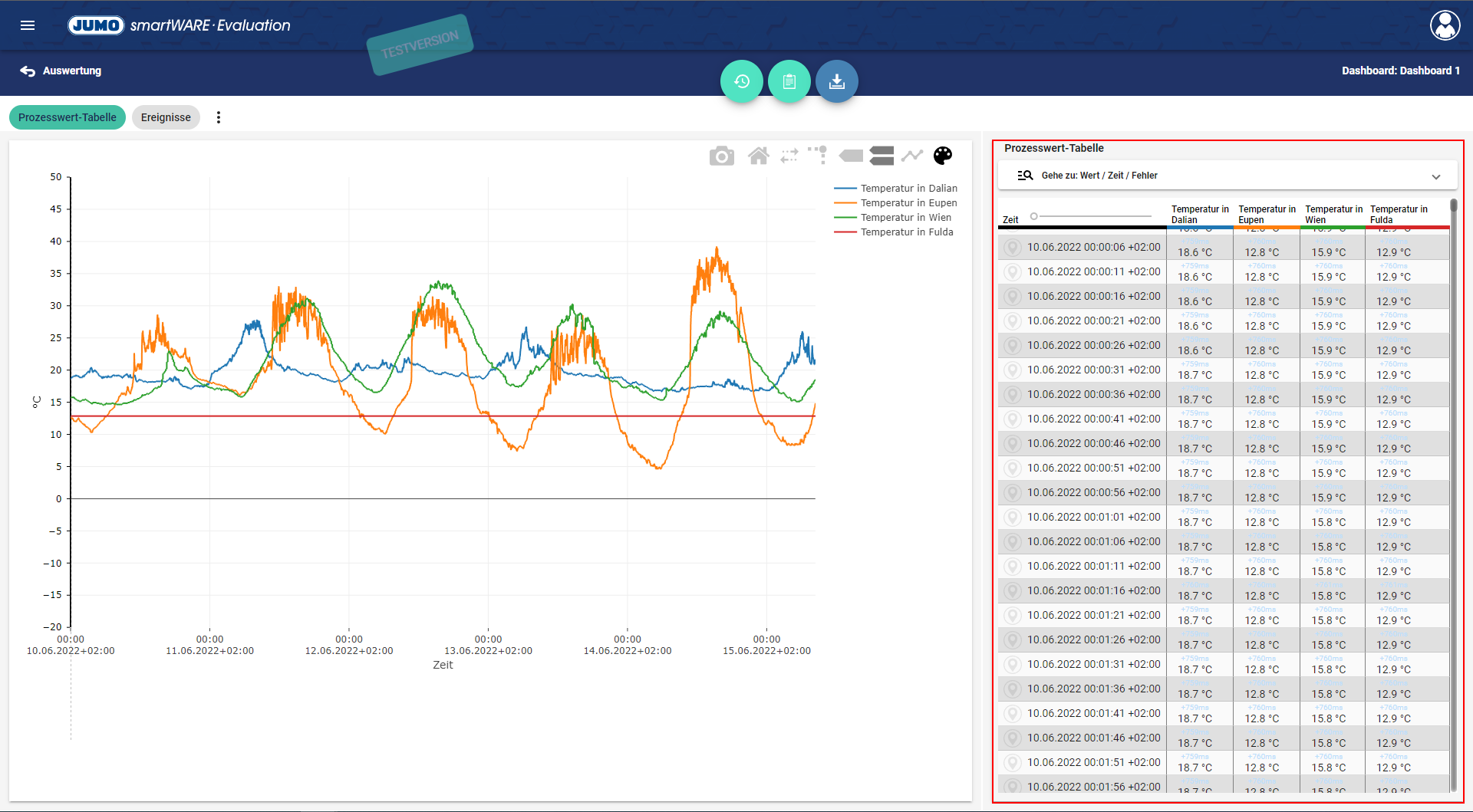This screenshot has height=812, width=1473.
Task: Click the round clipboard report button
Action: point(789,81)
